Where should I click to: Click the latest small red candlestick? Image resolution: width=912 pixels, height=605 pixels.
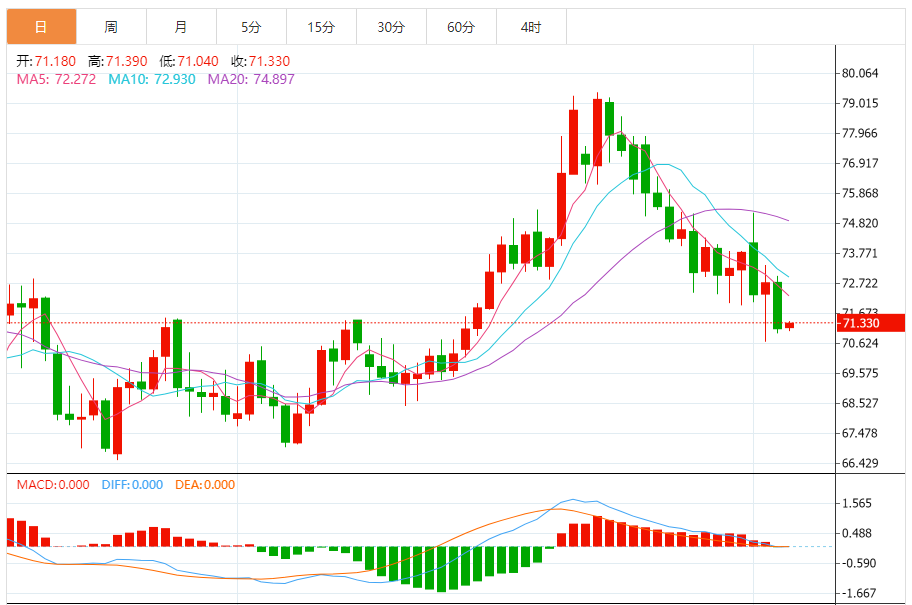[789, 325]
